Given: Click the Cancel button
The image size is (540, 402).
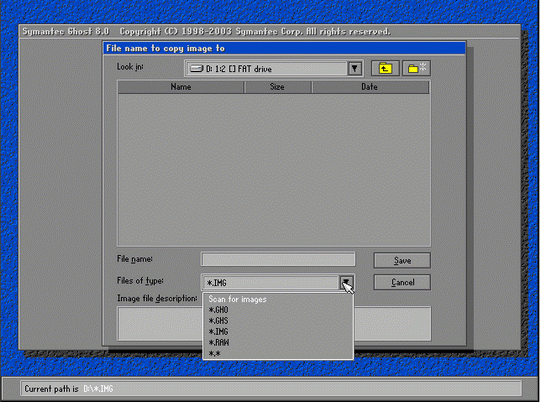Looking at the screenshot, I should tap(402, 282).
